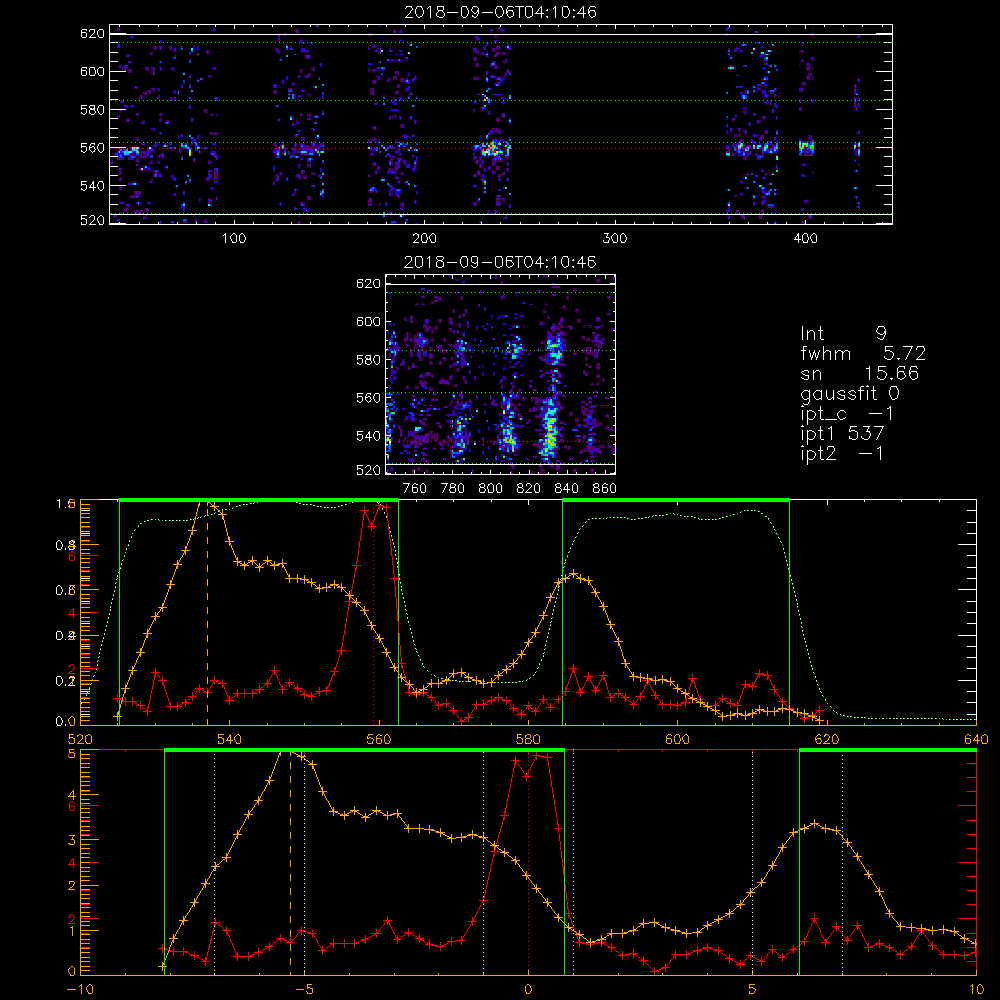Click y-axis label 580 on top spectrogram

click(92, 110)
